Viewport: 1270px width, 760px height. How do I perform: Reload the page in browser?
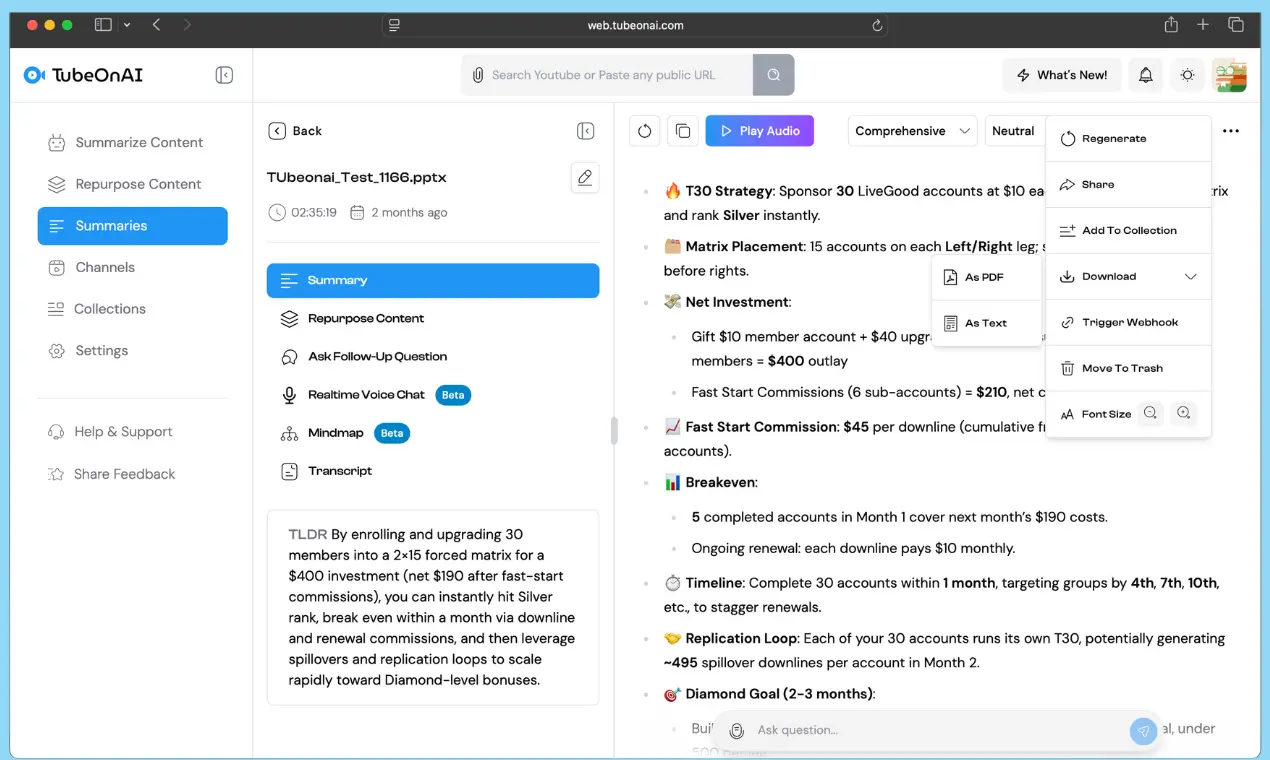[x=877, y=25]
